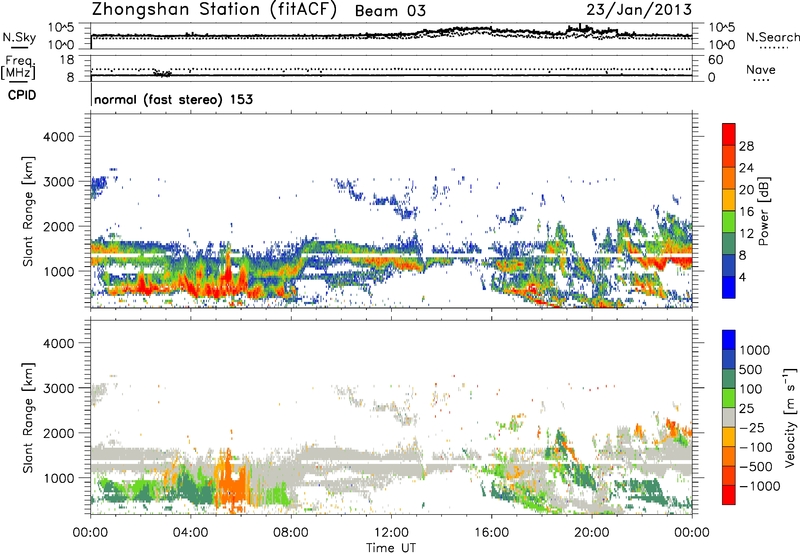Click the '28' power colorbar label

[x=746, y=146]
